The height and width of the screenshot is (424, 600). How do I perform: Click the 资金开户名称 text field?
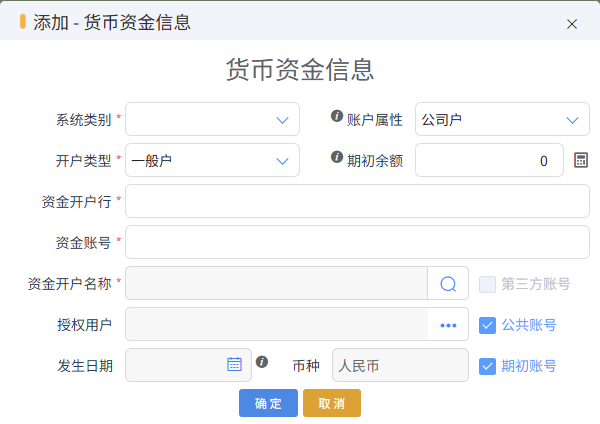click(x=276, y=283)
